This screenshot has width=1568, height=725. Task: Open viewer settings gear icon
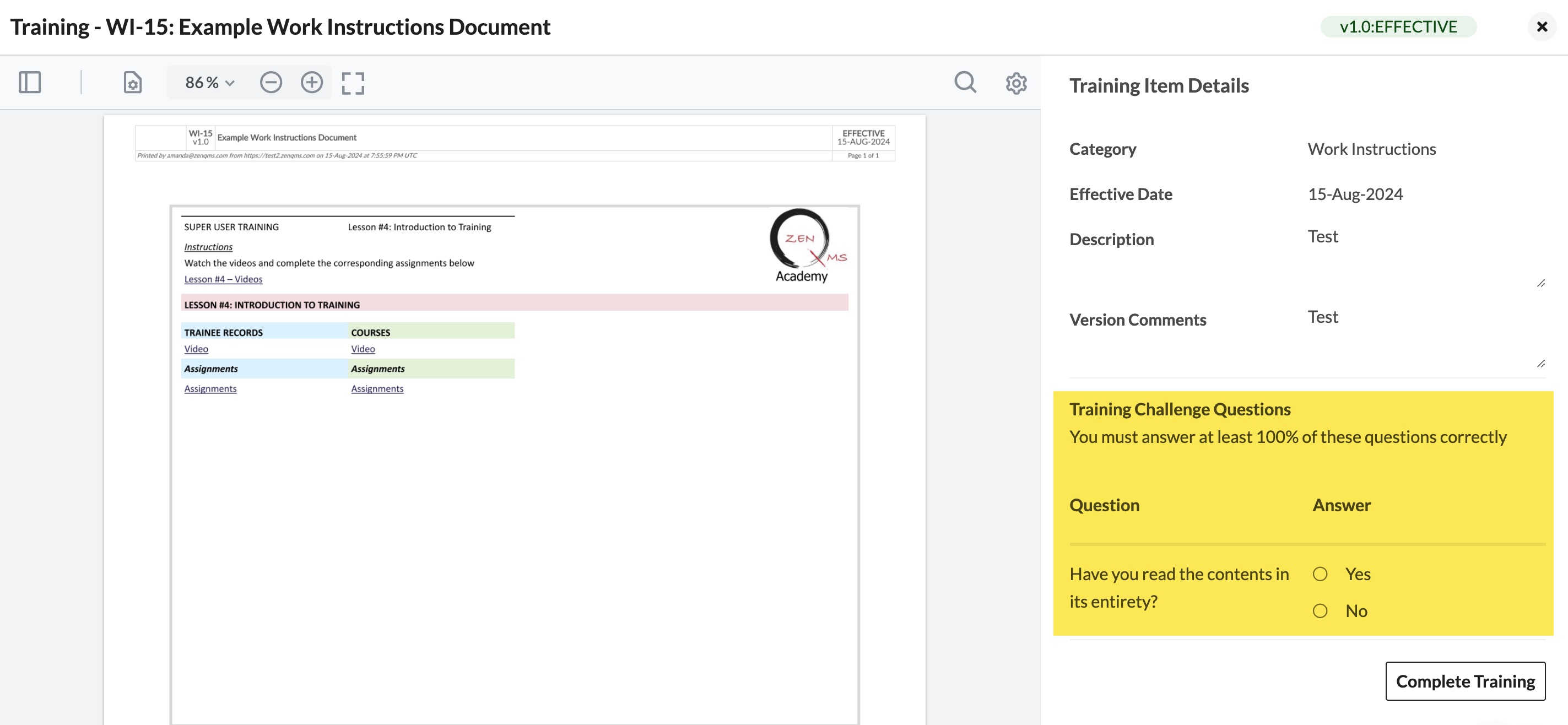click(1016, 83)
